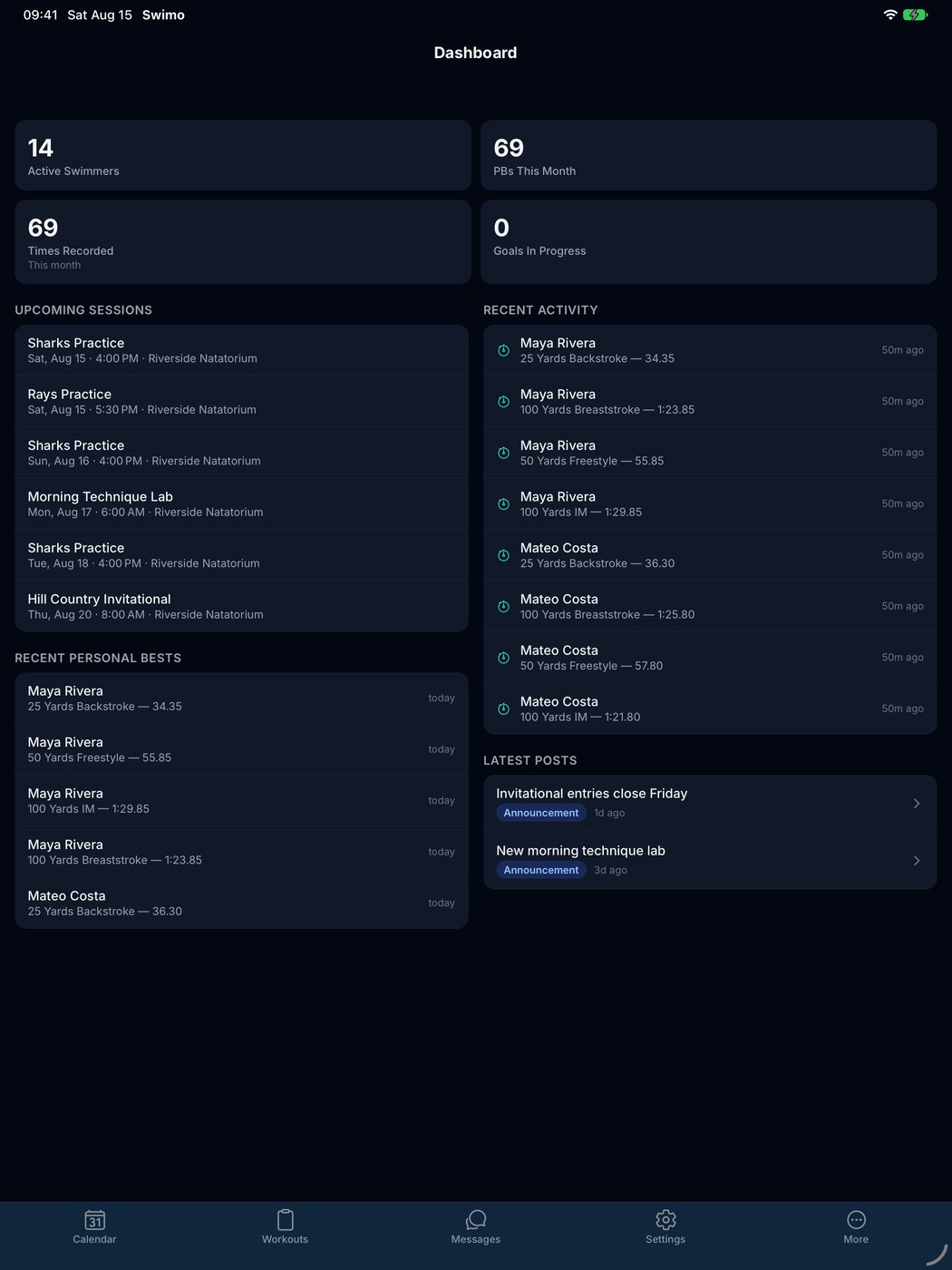Image resolution: width=952 pixels, height=1270 pixels.
Task: Open the More ellipsis icon
Action: [856, 1219]
